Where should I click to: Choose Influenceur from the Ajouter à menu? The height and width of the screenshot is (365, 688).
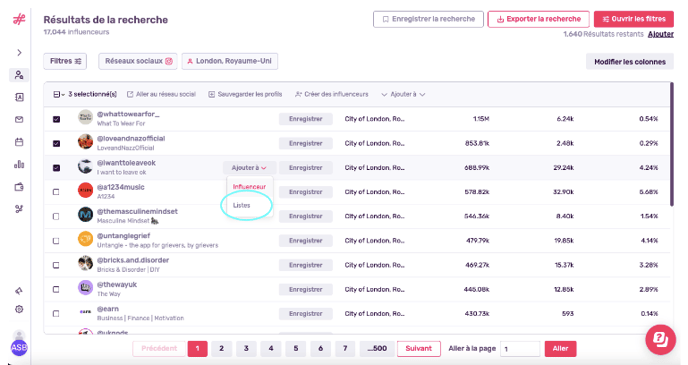249,187
